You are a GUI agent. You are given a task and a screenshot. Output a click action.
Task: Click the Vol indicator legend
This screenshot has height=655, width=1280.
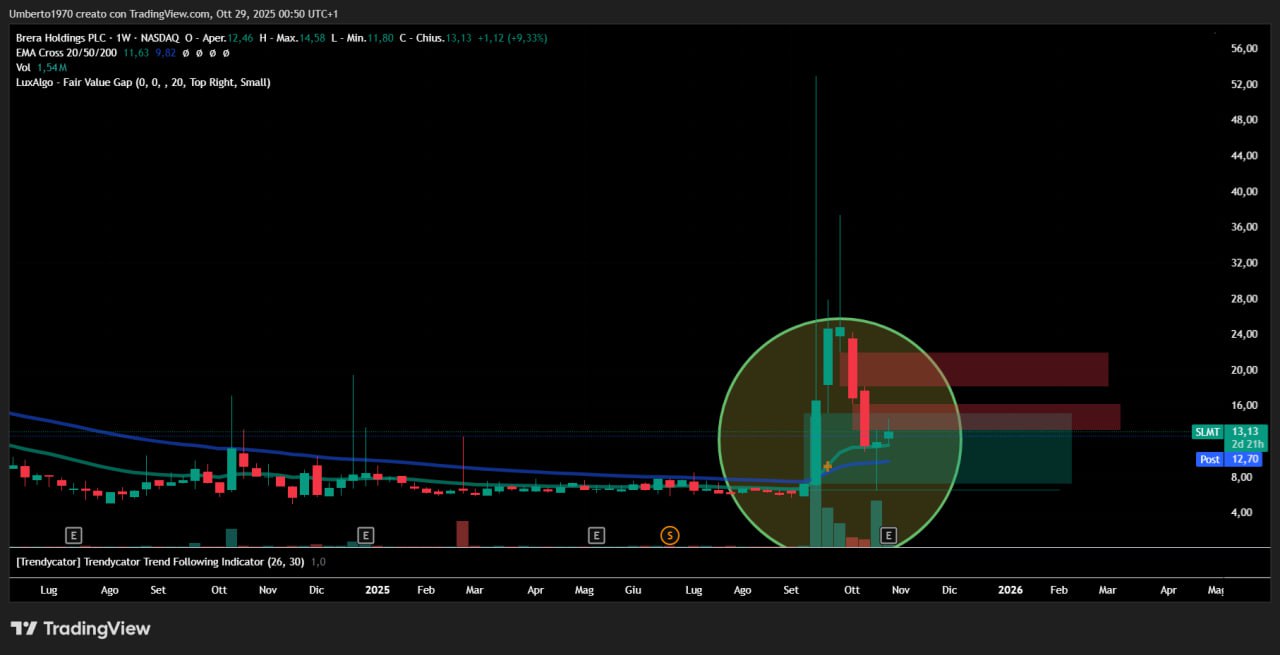pos(24,67)
